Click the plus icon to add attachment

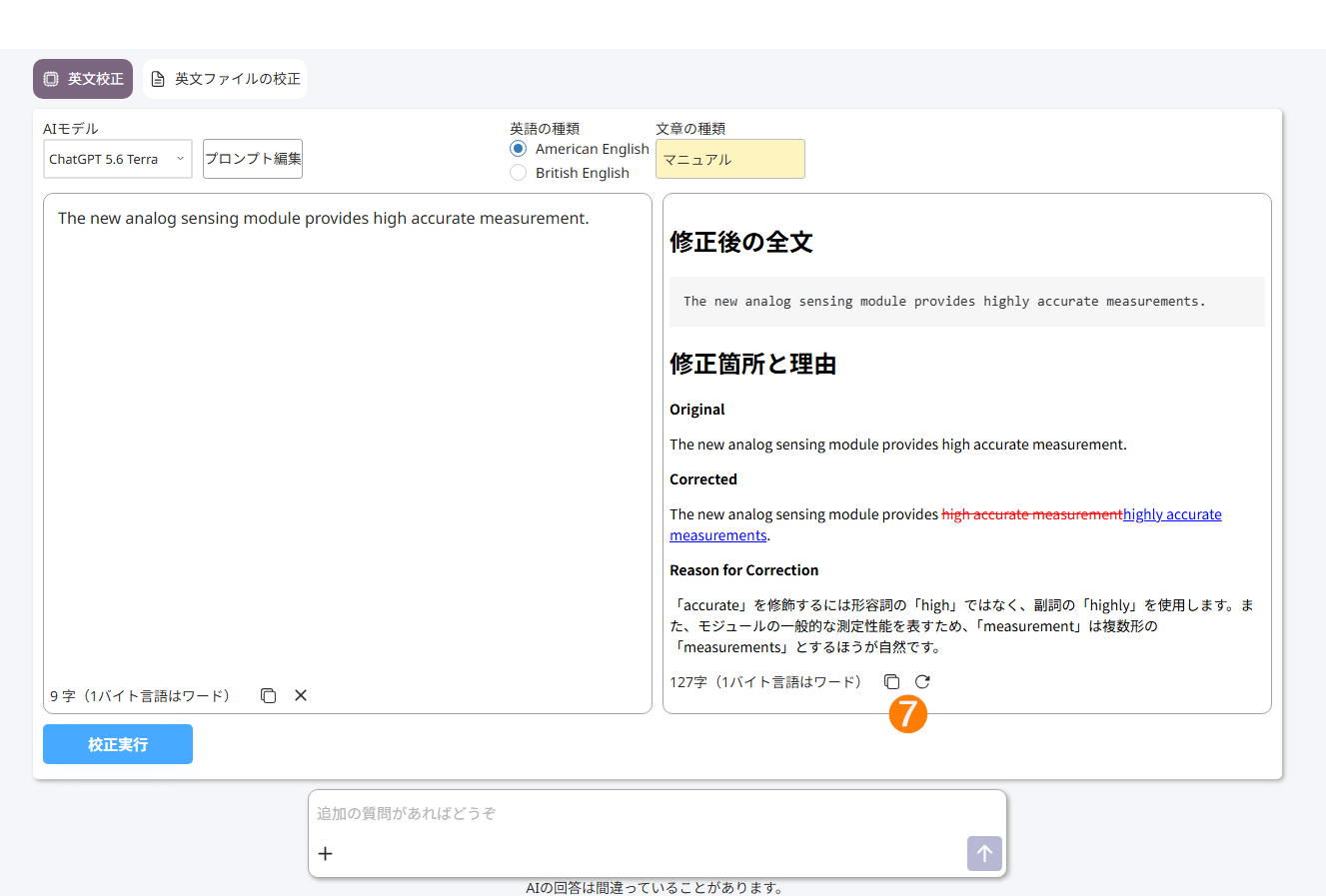point(325,853)
